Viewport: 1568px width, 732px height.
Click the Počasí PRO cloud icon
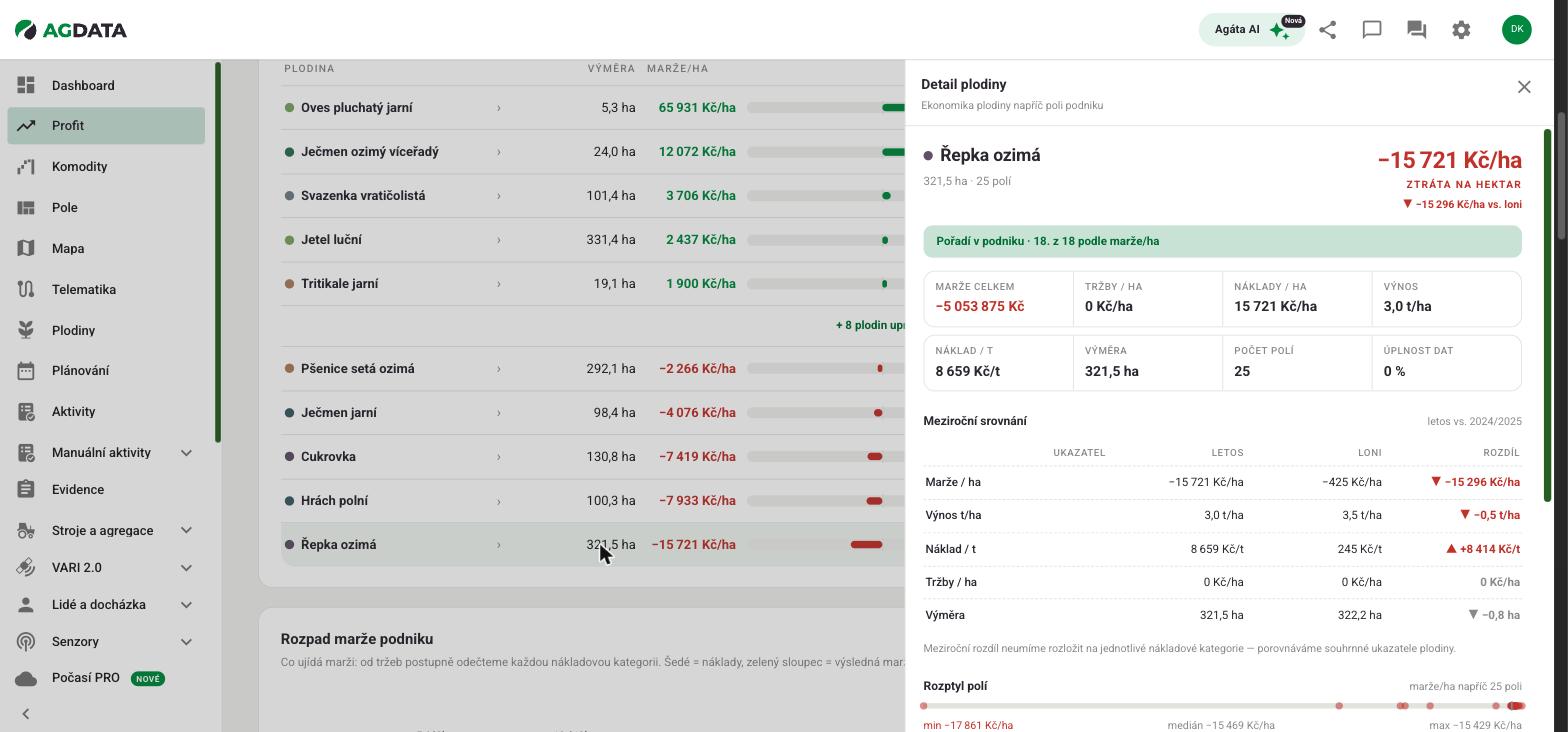tap(27, 678)
